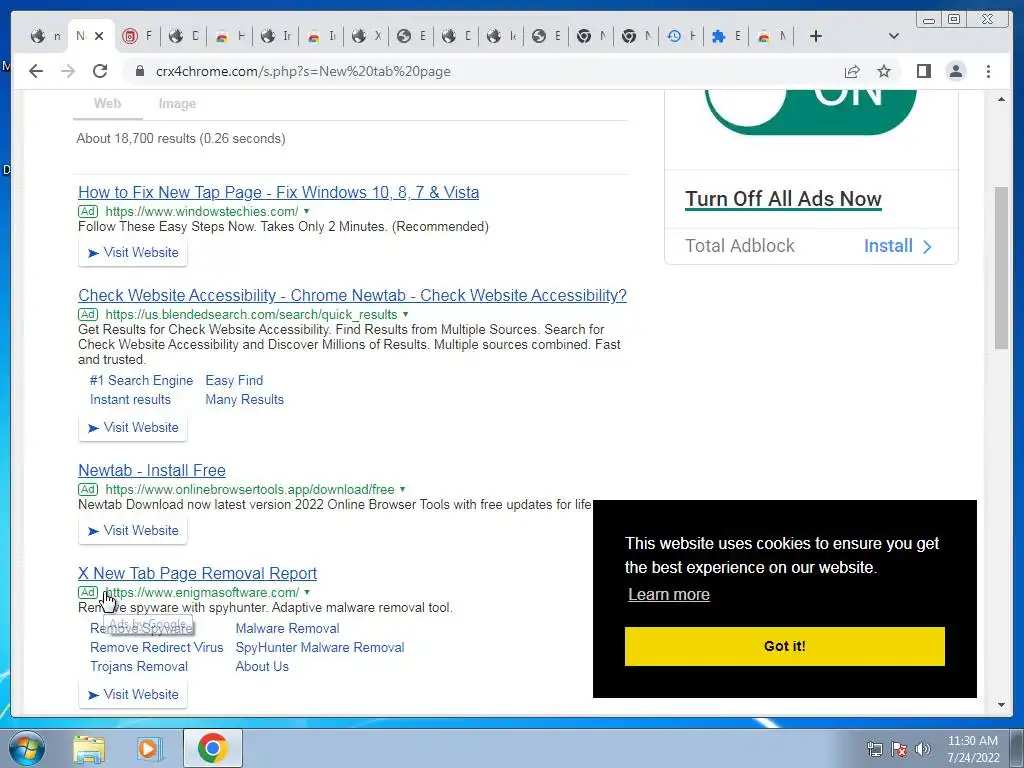Open 'Turn Off All Ads Now' headline
1024x768 pixels.
coord(783,199)
